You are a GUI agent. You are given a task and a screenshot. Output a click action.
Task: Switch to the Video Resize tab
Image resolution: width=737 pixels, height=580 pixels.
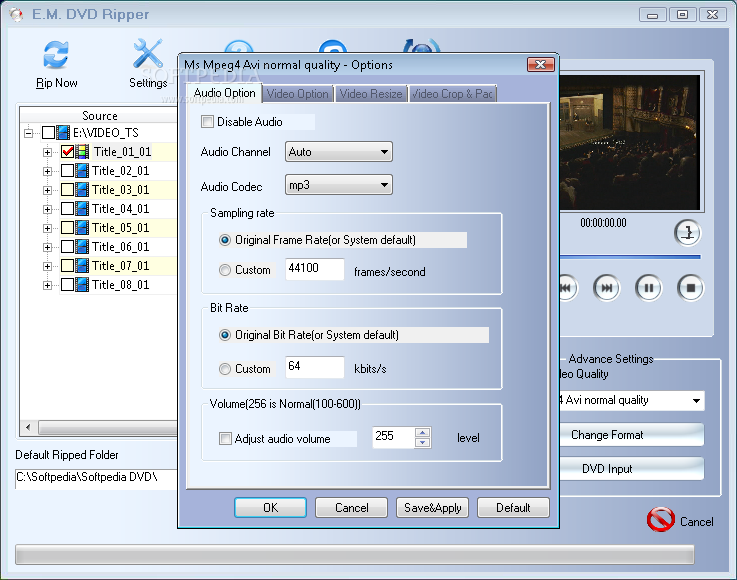(x=371, y=94)
